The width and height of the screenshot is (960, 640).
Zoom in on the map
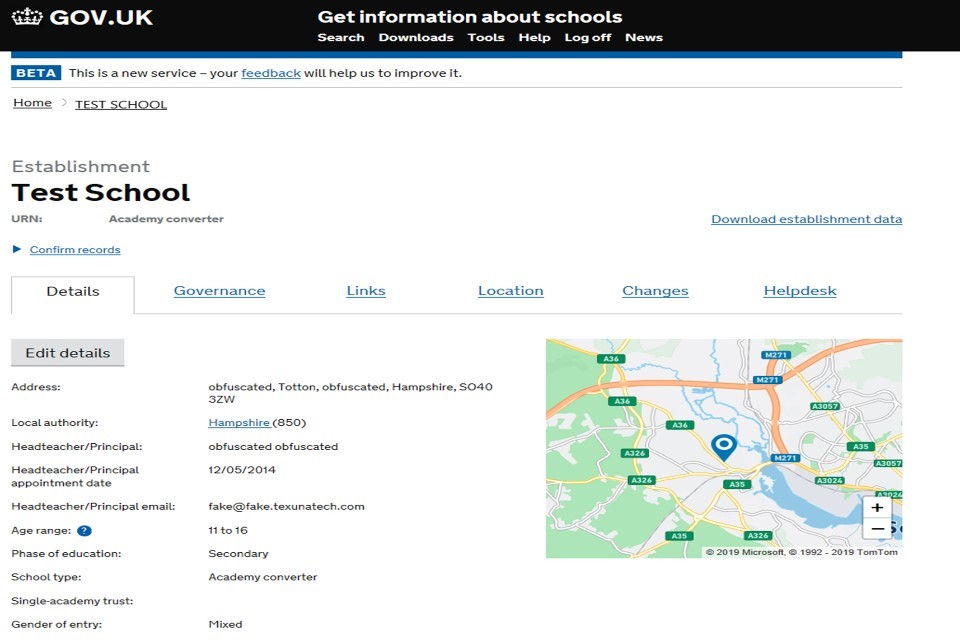tap(877, 507)
